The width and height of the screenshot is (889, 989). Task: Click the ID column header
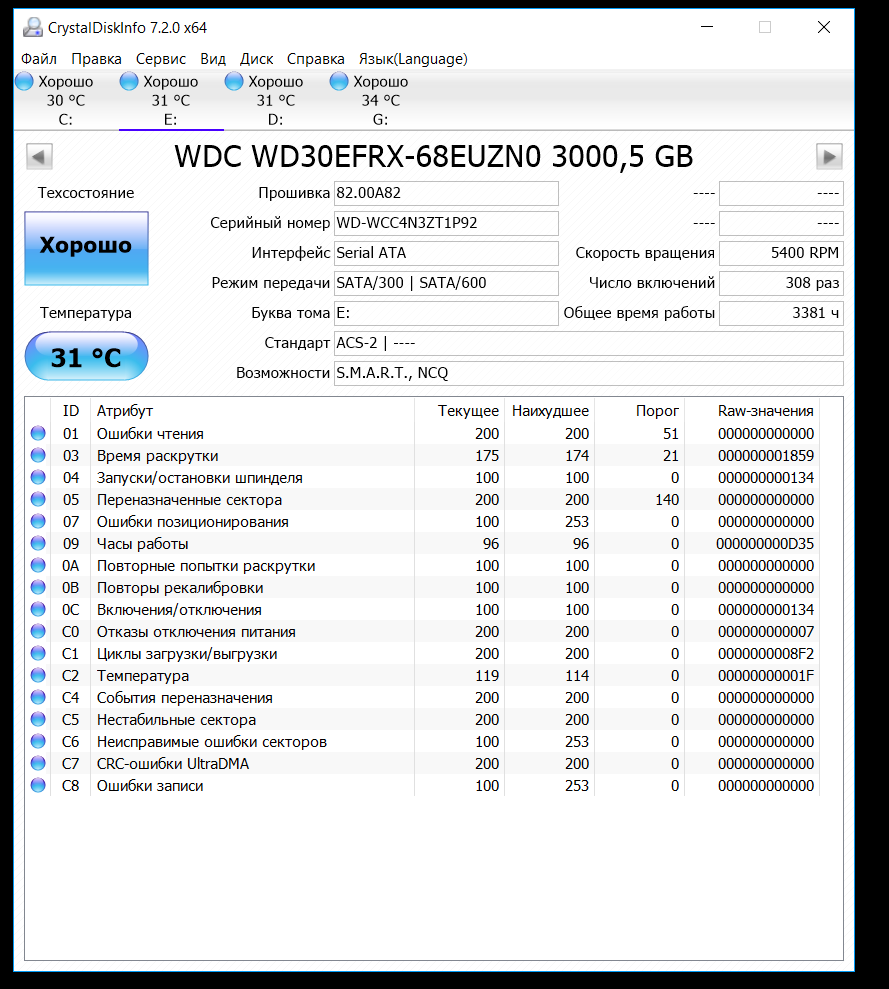(x=71, y=411)
